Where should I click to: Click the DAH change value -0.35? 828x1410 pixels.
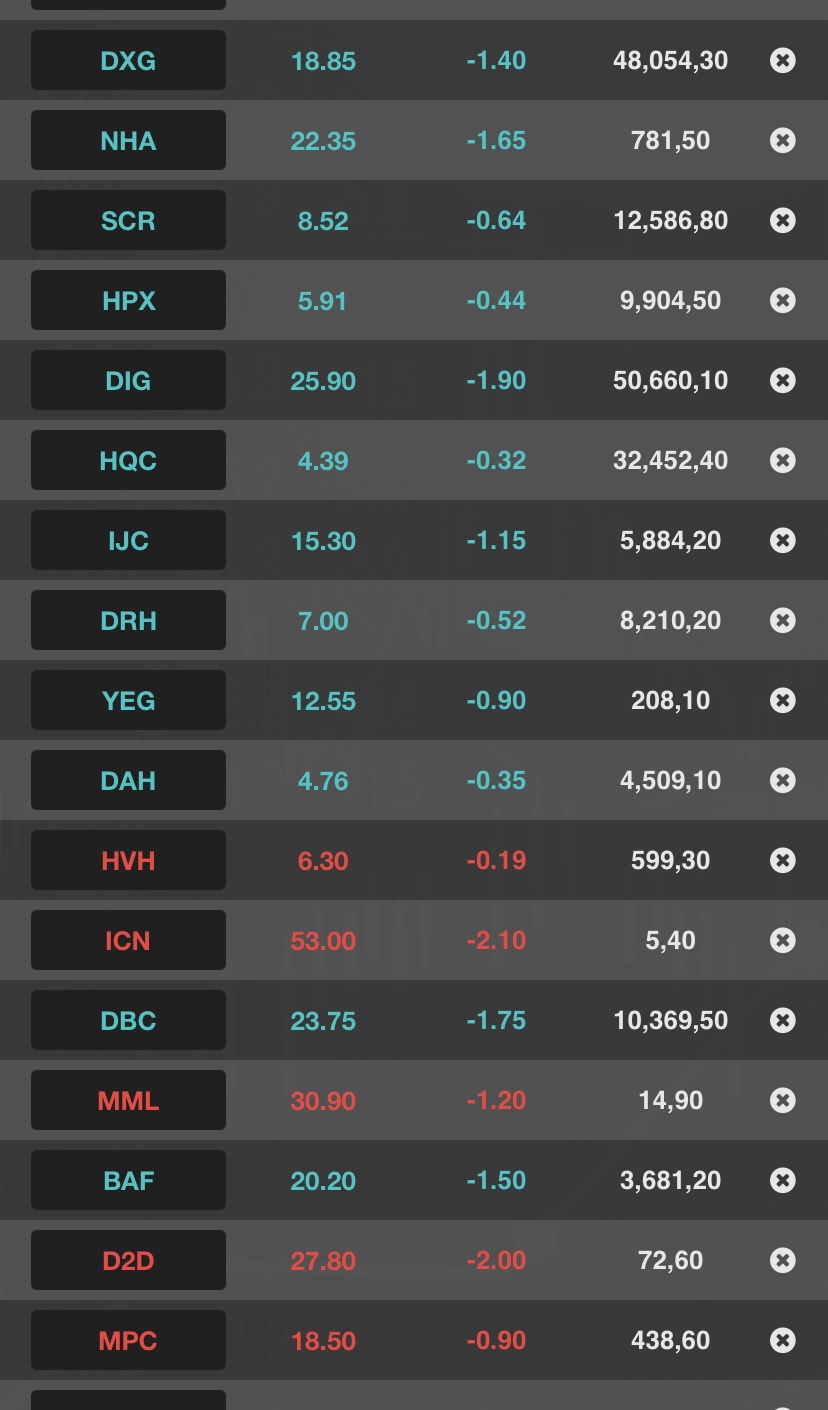pyautogui.click(x=496, y=781)
